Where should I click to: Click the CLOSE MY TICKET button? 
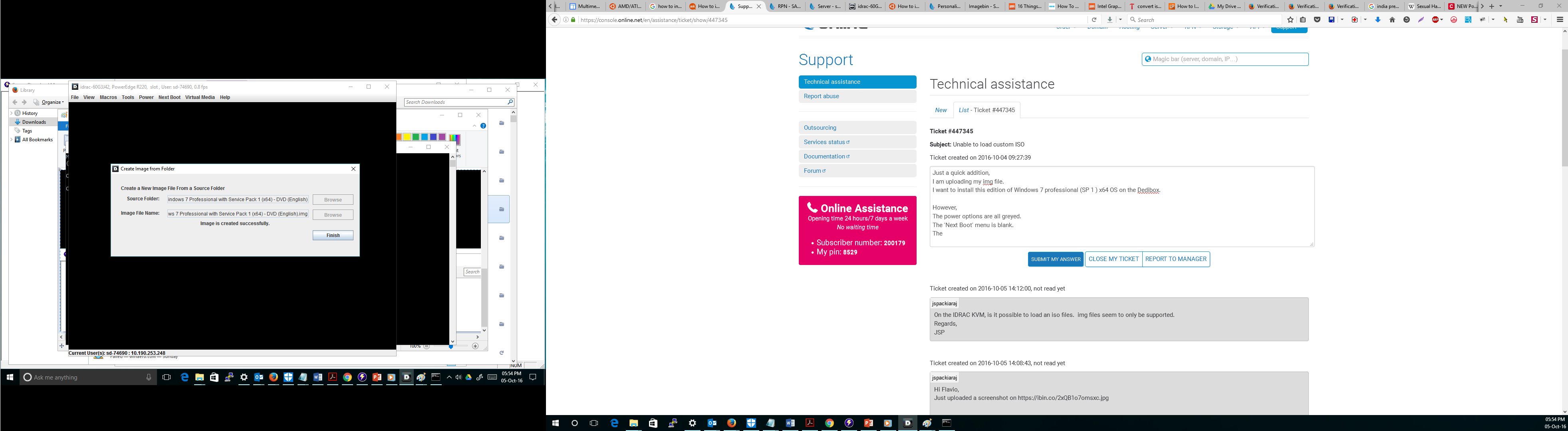(x=1113, y=259)
